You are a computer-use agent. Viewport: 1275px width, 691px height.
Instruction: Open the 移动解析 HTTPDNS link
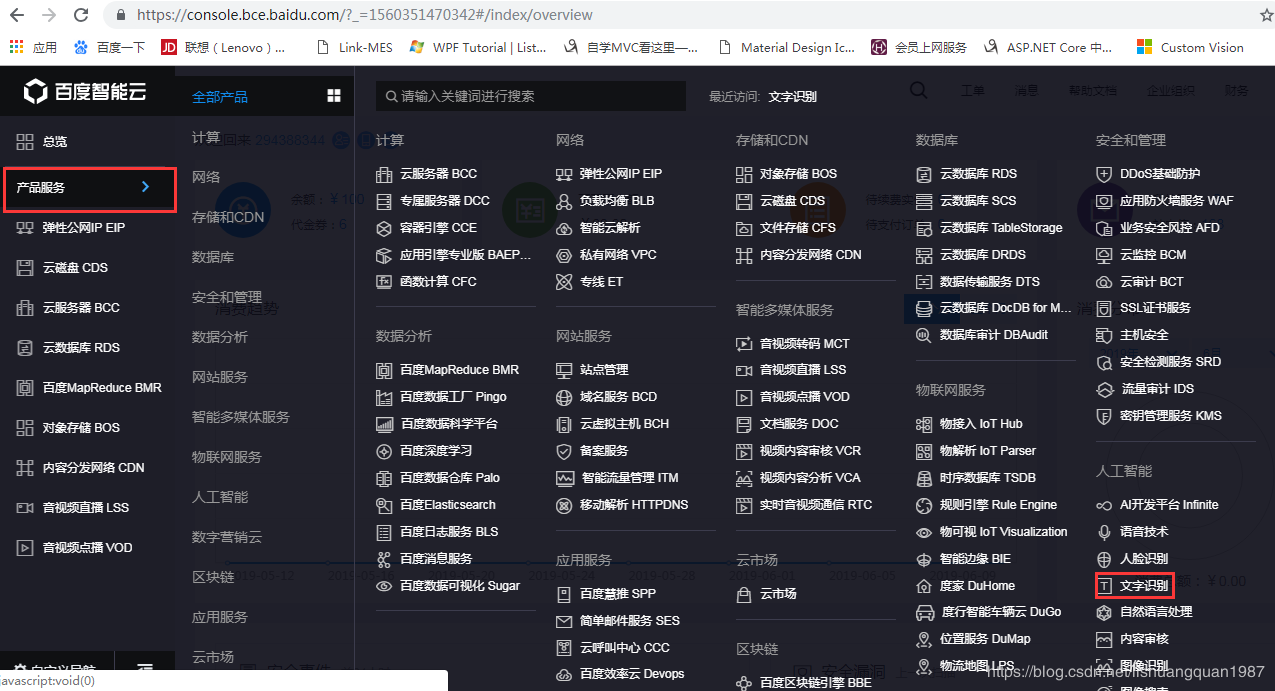coord(634,505)
